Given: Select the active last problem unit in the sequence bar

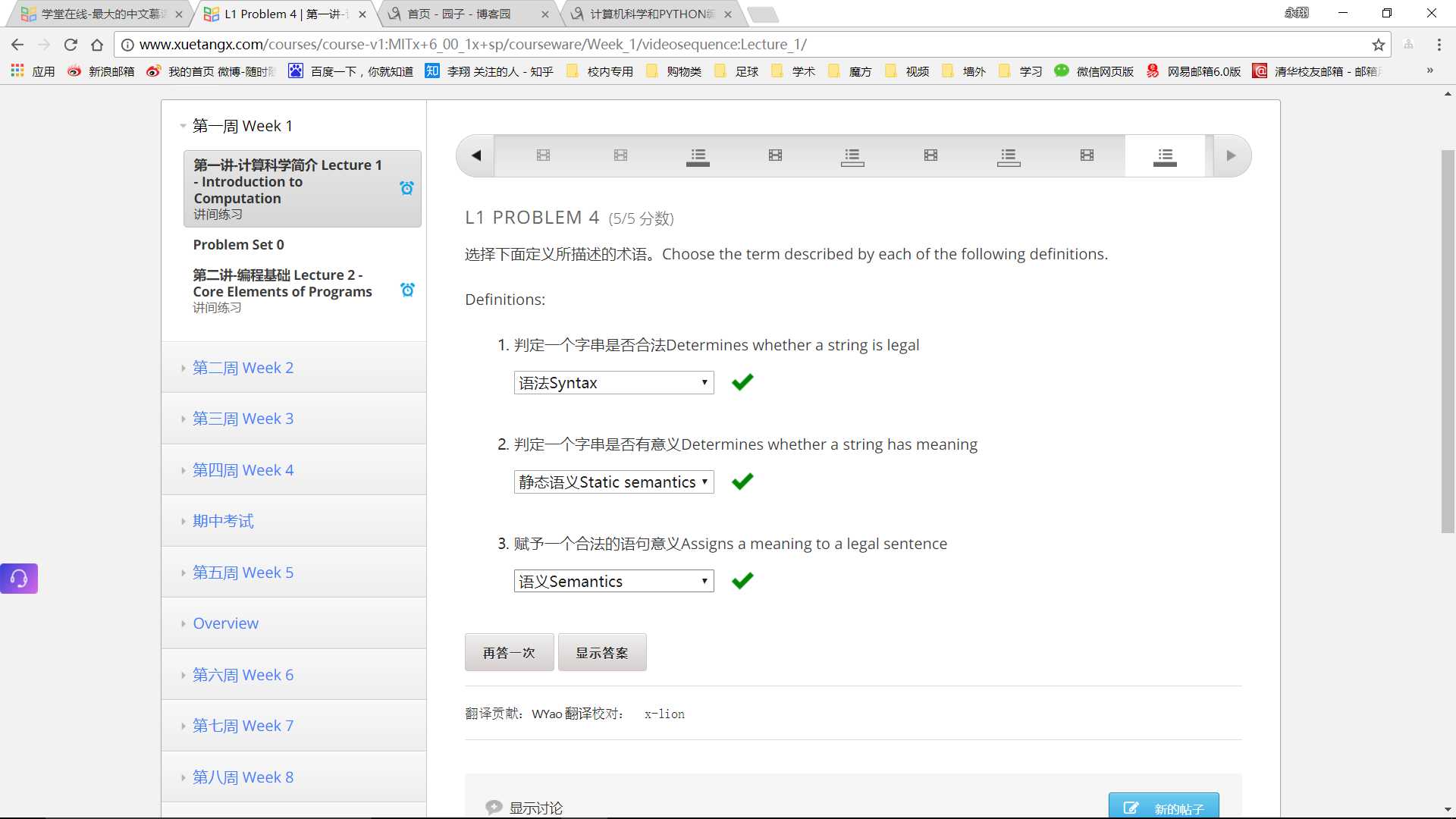Looking at the screenshot, I should point(1165,156).
